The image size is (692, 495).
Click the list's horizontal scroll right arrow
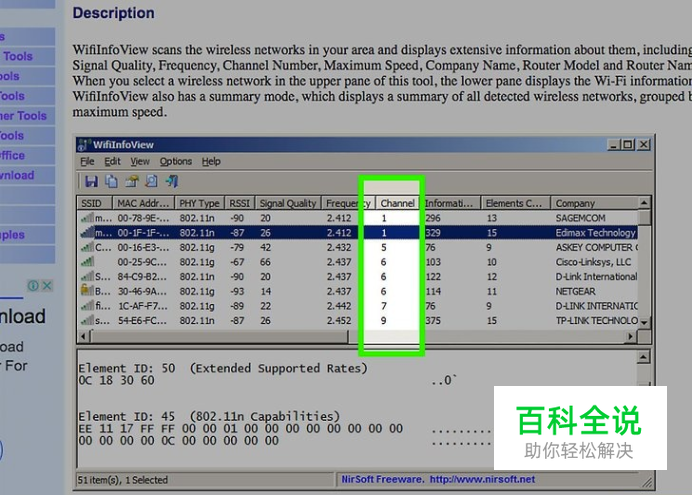[631, 336]
